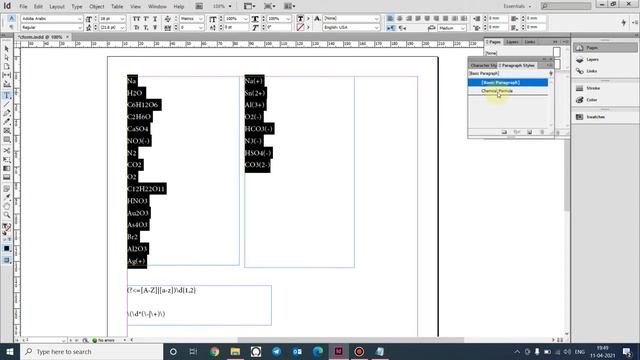Switch to Character Styles tab
This screenshot has width=640, height=360.
coord(483,65)
